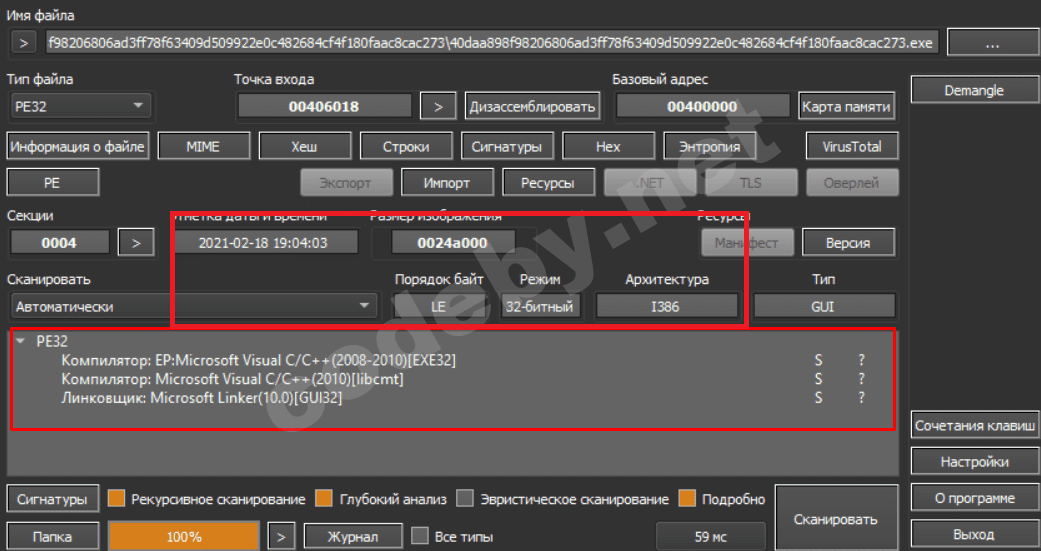The image size is (1041, 551).
Task: Select the EP:Microsoft Visual C/C++(2008-2010) row
Action: click(258, 360)
